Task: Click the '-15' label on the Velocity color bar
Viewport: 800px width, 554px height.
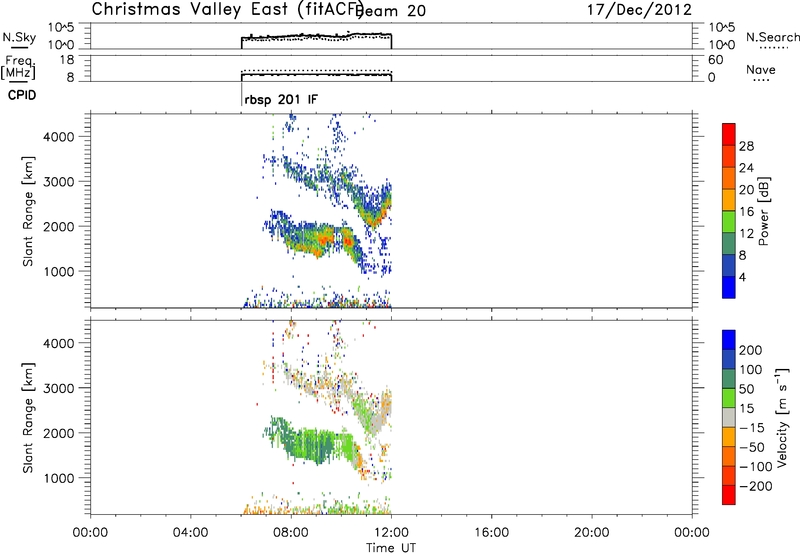Action: [752, 427]
